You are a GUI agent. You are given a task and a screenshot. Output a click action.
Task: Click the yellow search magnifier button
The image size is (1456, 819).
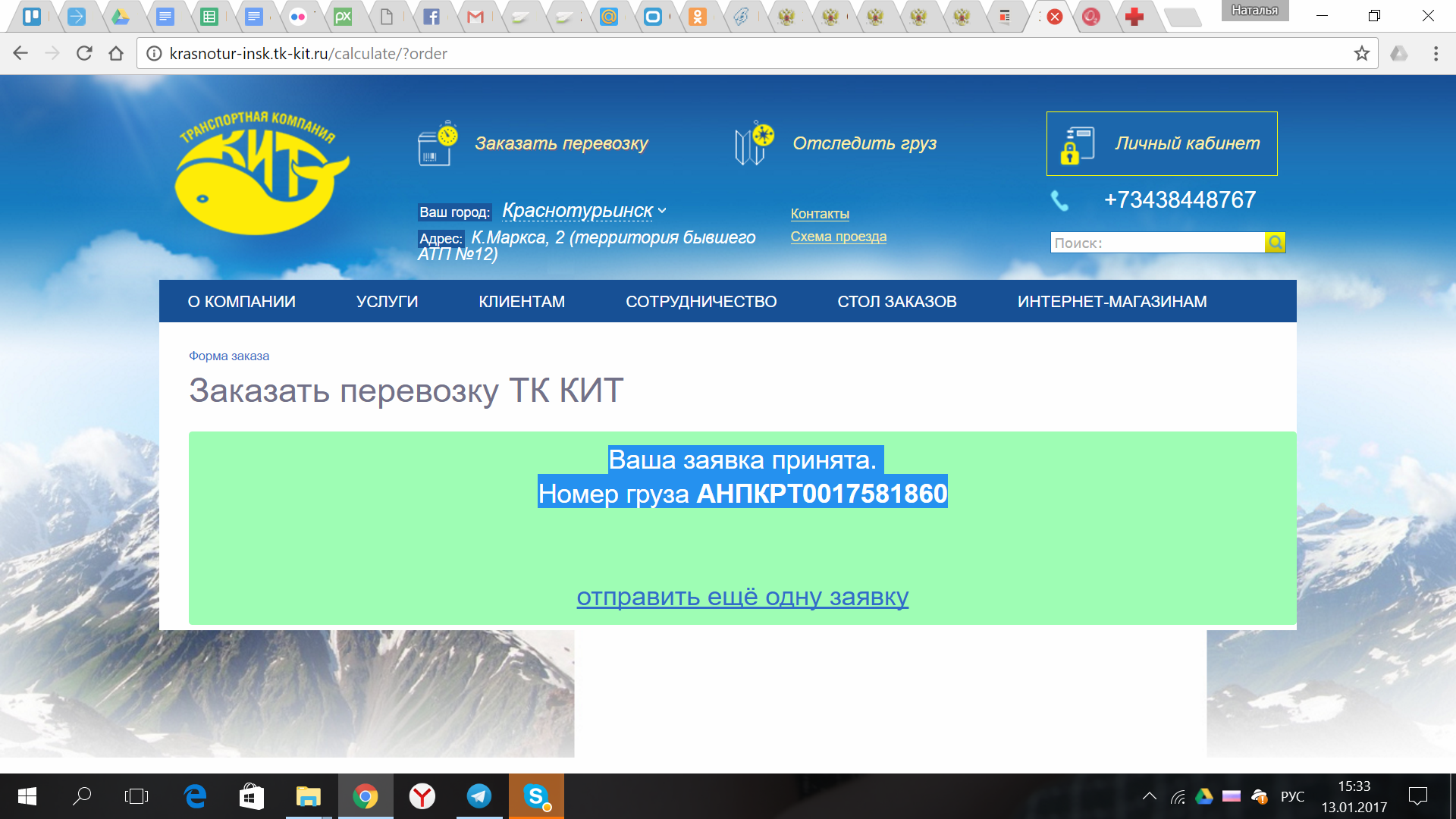pyautogui.click(x=1275, y=243)
